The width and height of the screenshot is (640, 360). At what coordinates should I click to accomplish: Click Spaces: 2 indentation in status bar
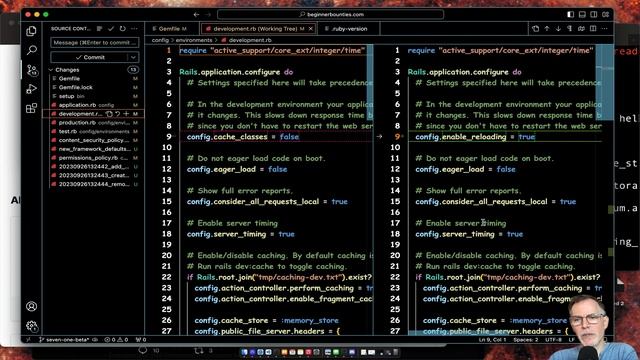click(x=526, y=340)
